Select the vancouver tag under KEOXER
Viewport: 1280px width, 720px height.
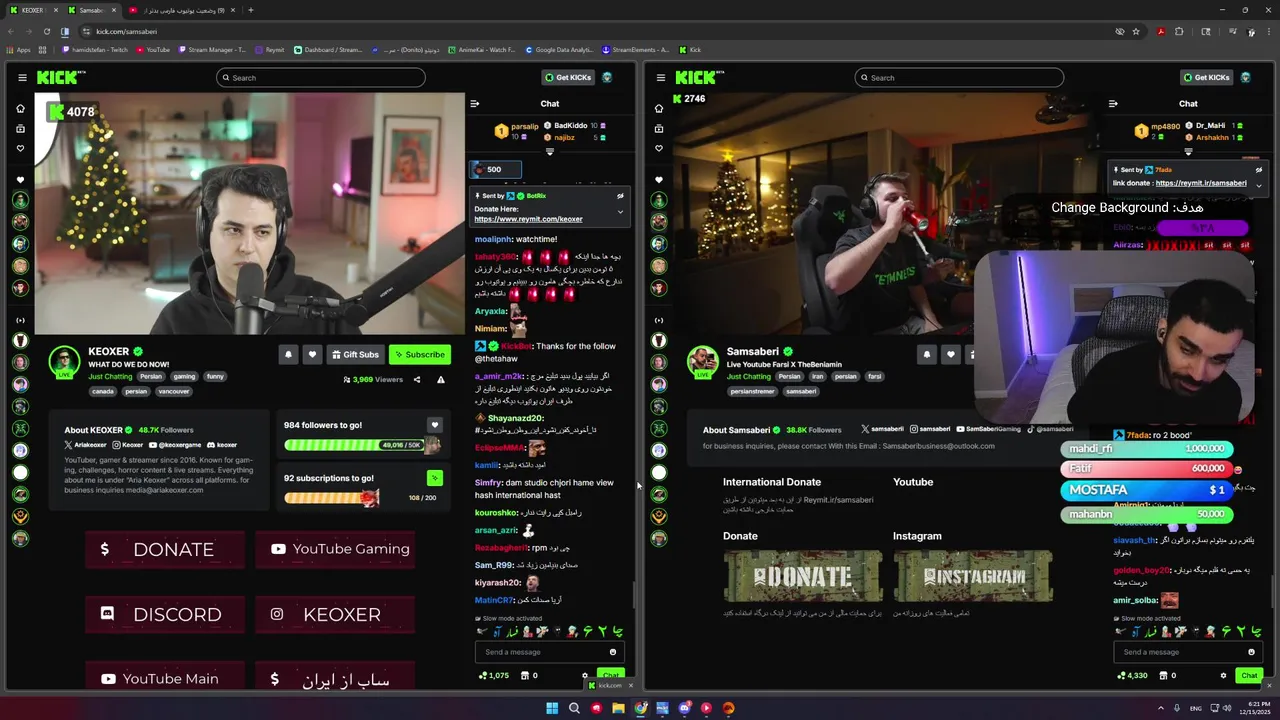pyautogui.click(x=174, y=391)
